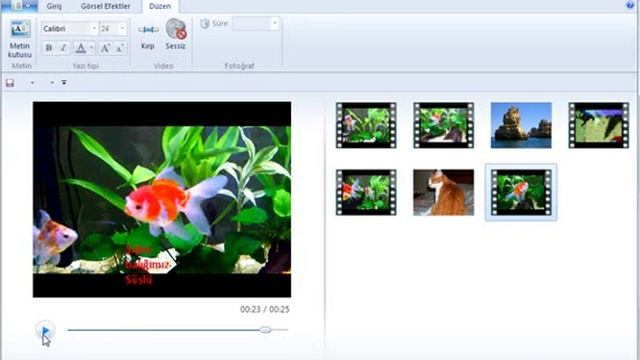This screenshot has width=640, height=360.
Task: Click the Süre duration clock icon
Action: tap(204, 24)
